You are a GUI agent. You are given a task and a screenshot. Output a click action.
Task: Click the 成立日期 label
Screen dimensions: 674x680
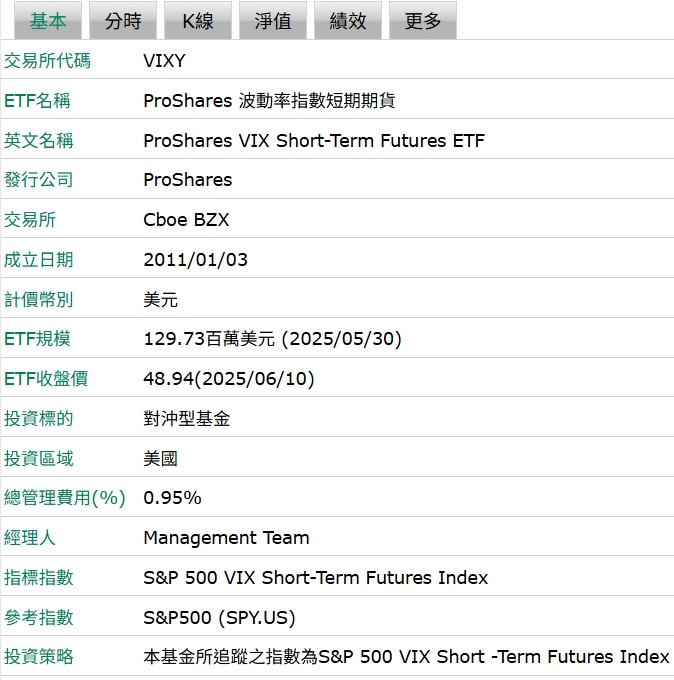pos(39,260)
